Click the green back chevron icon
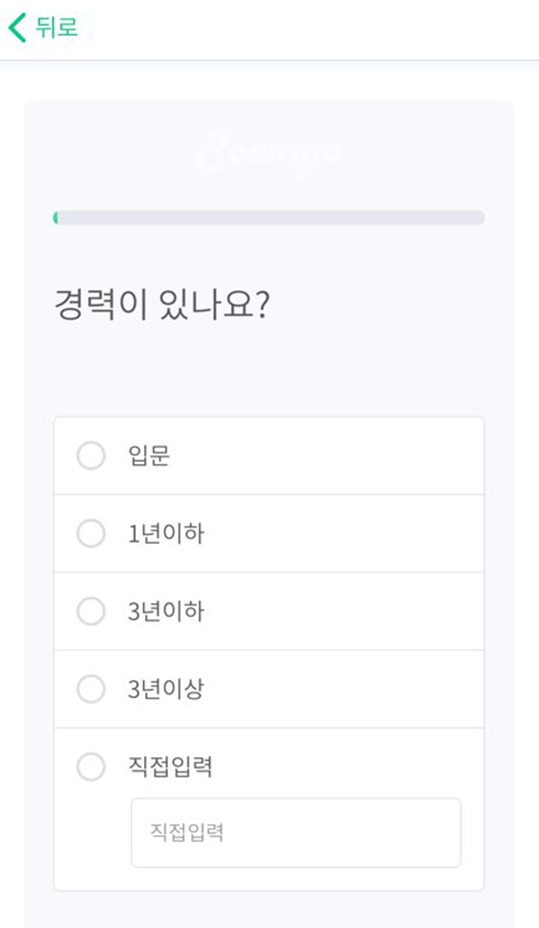The image size is (539, 928). (x=17, y=28)
